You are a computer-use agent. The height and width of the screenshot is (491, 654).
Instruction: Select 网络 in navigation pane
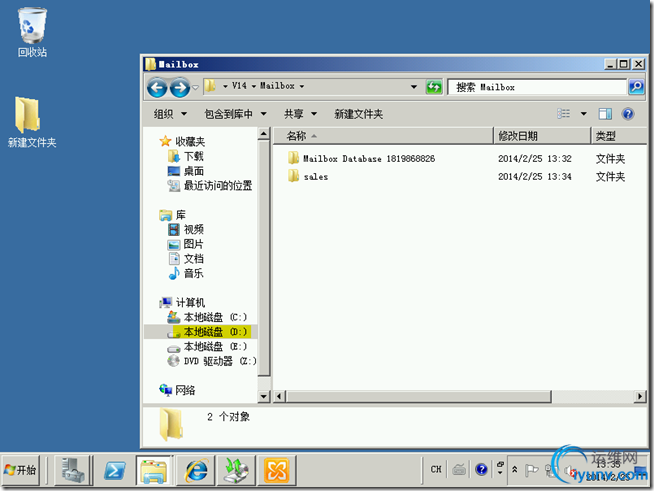coord(177,390)
